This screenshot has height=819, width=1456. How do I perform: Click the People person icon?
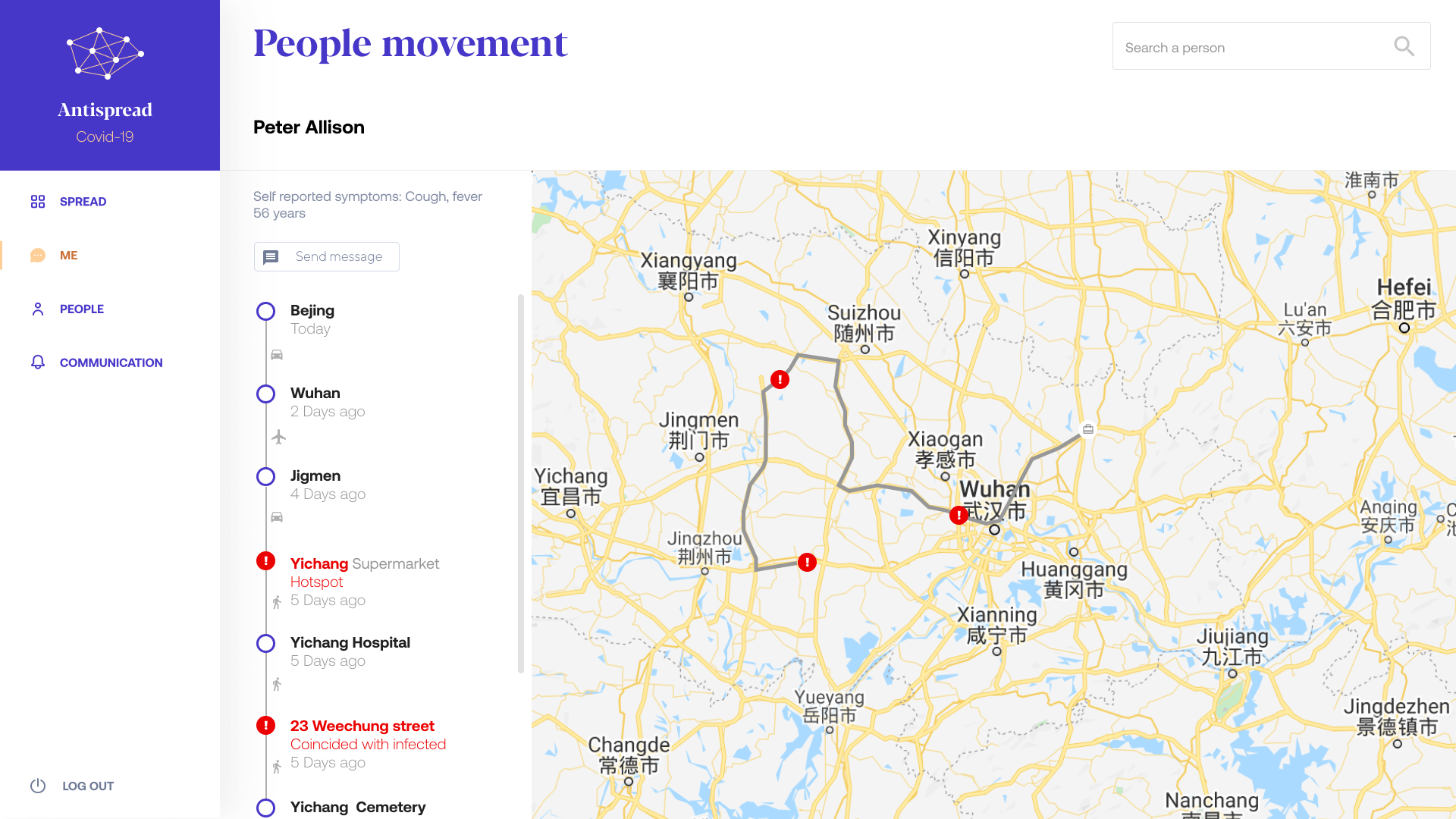point(38,309)
